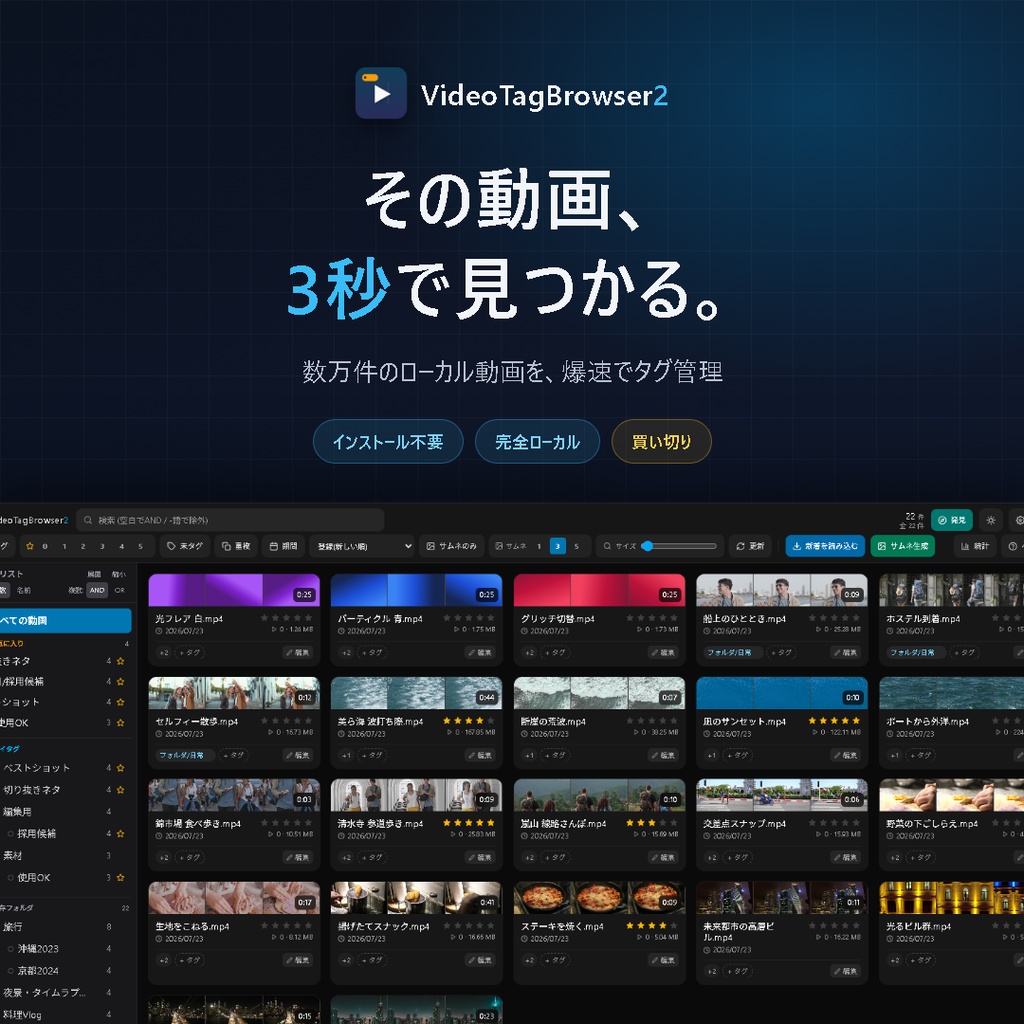
Task: Click the green サムネ生成 button
Action: (903, 546)
